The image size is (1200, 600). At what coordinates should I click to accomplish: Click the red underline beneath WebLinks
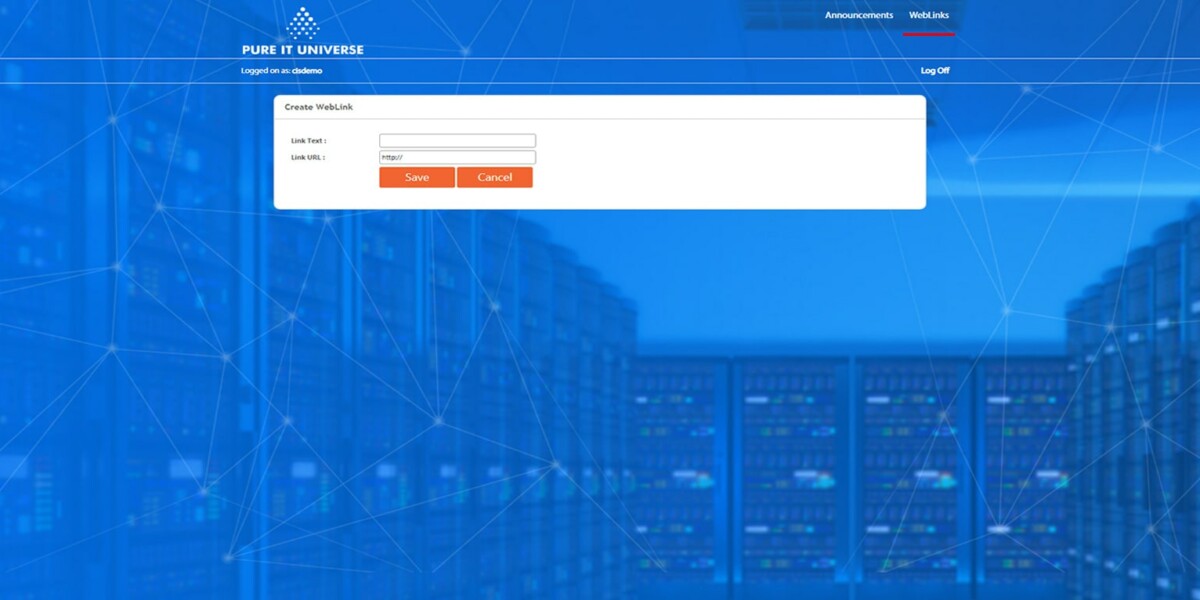point(929,32)
